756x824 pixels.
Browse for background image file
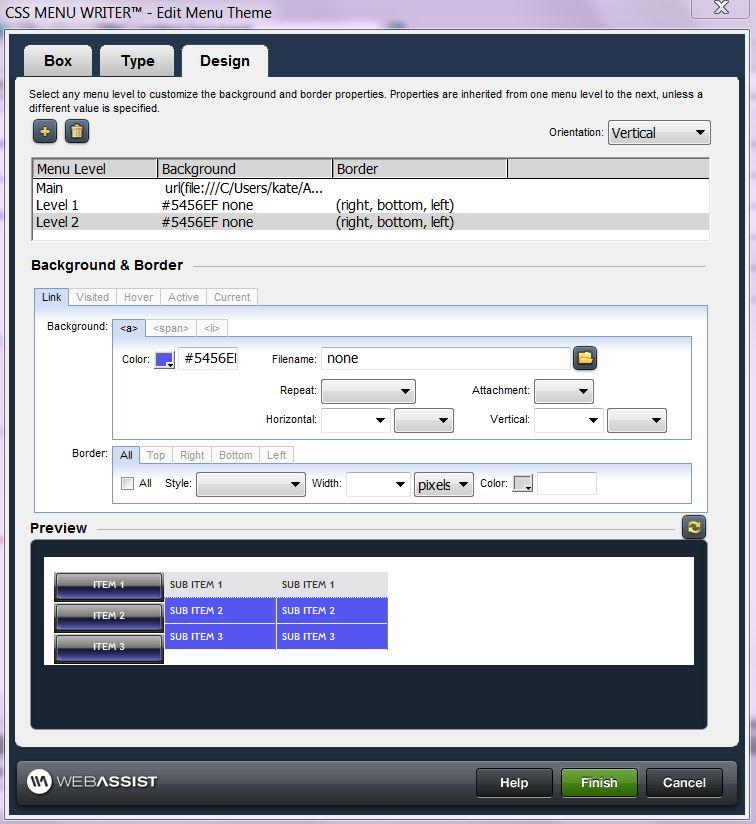point(585,358)
